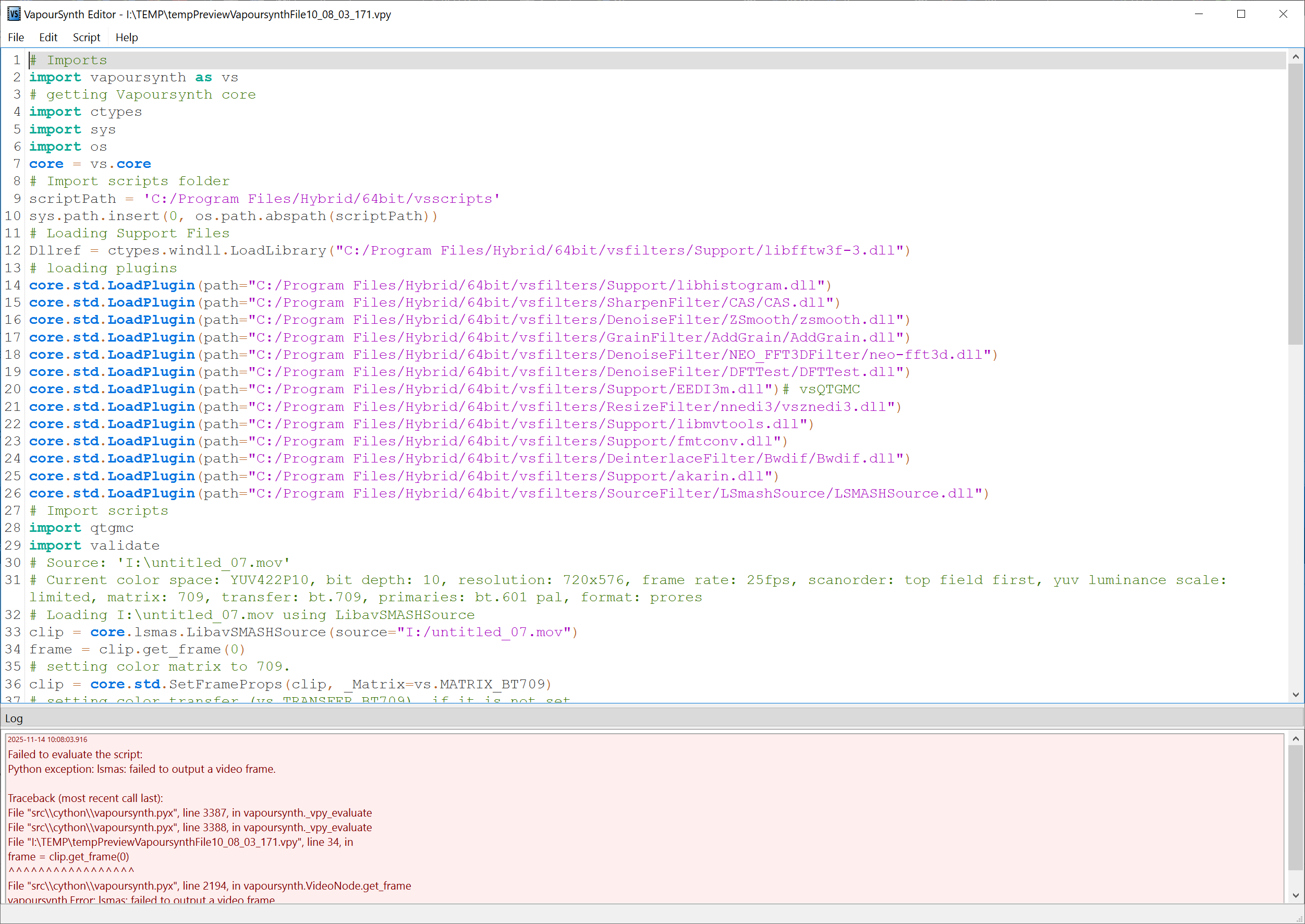Close the VapourSynth Editor window
Screen dimensions: 1305x924
pos(1283,14)
